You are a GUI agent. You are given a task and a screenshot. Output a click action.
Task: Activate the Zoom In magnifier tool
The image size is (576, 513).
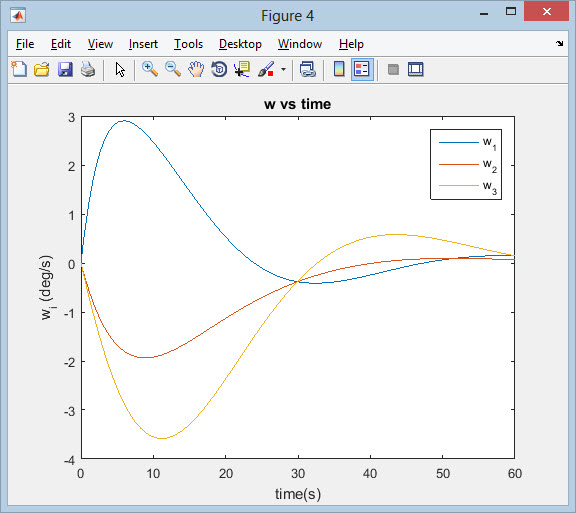click(x=150, y=69)
